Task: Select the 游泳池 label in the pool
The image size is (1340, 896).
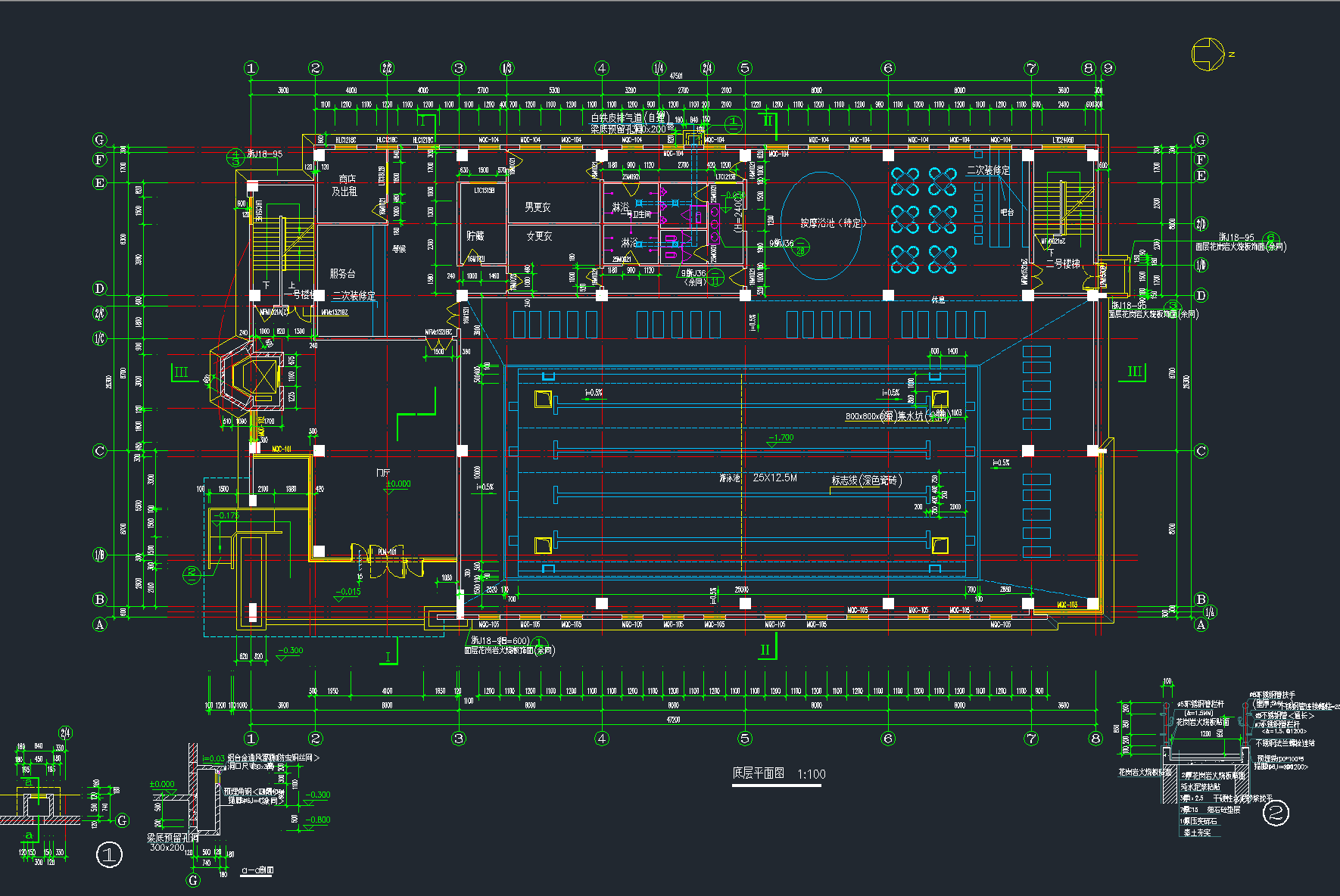Action: pos(729,478)
